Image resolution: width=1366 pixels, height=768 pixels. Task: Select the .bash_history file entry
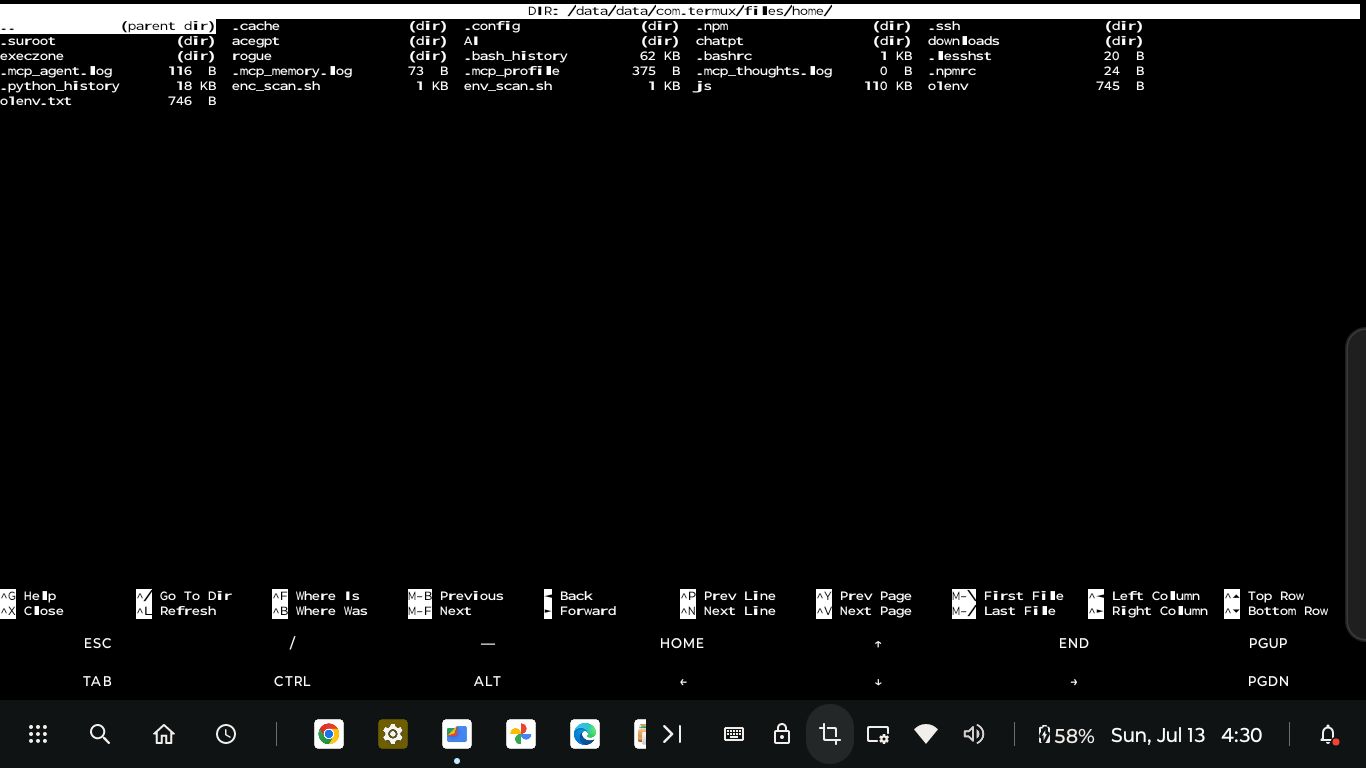tap(518, 56)
